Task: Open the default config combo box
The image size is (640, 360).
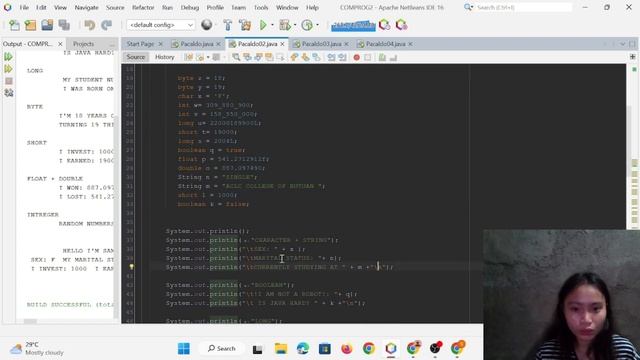Action: click(x=160, y=25)
